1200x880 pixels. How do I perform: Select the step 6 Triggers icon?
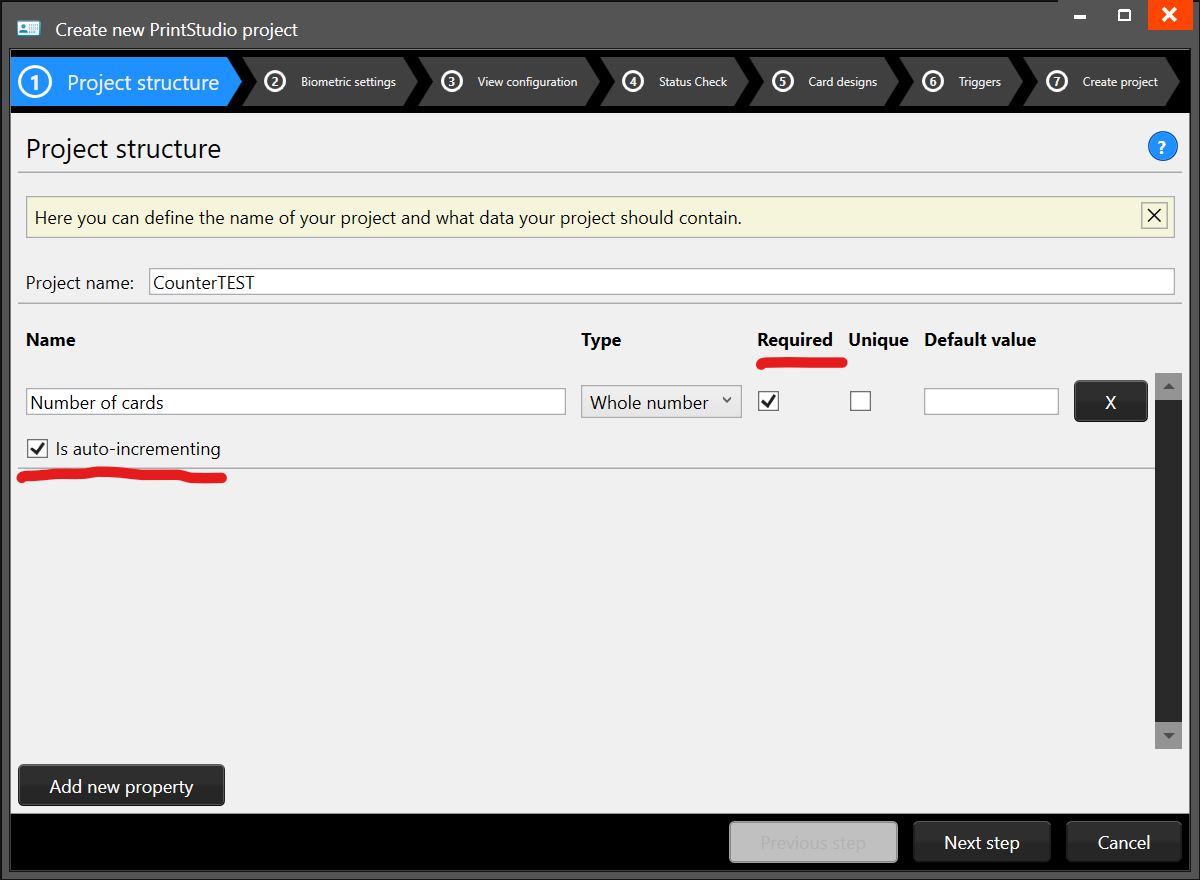pyautogui.click(x=932, y=81)
